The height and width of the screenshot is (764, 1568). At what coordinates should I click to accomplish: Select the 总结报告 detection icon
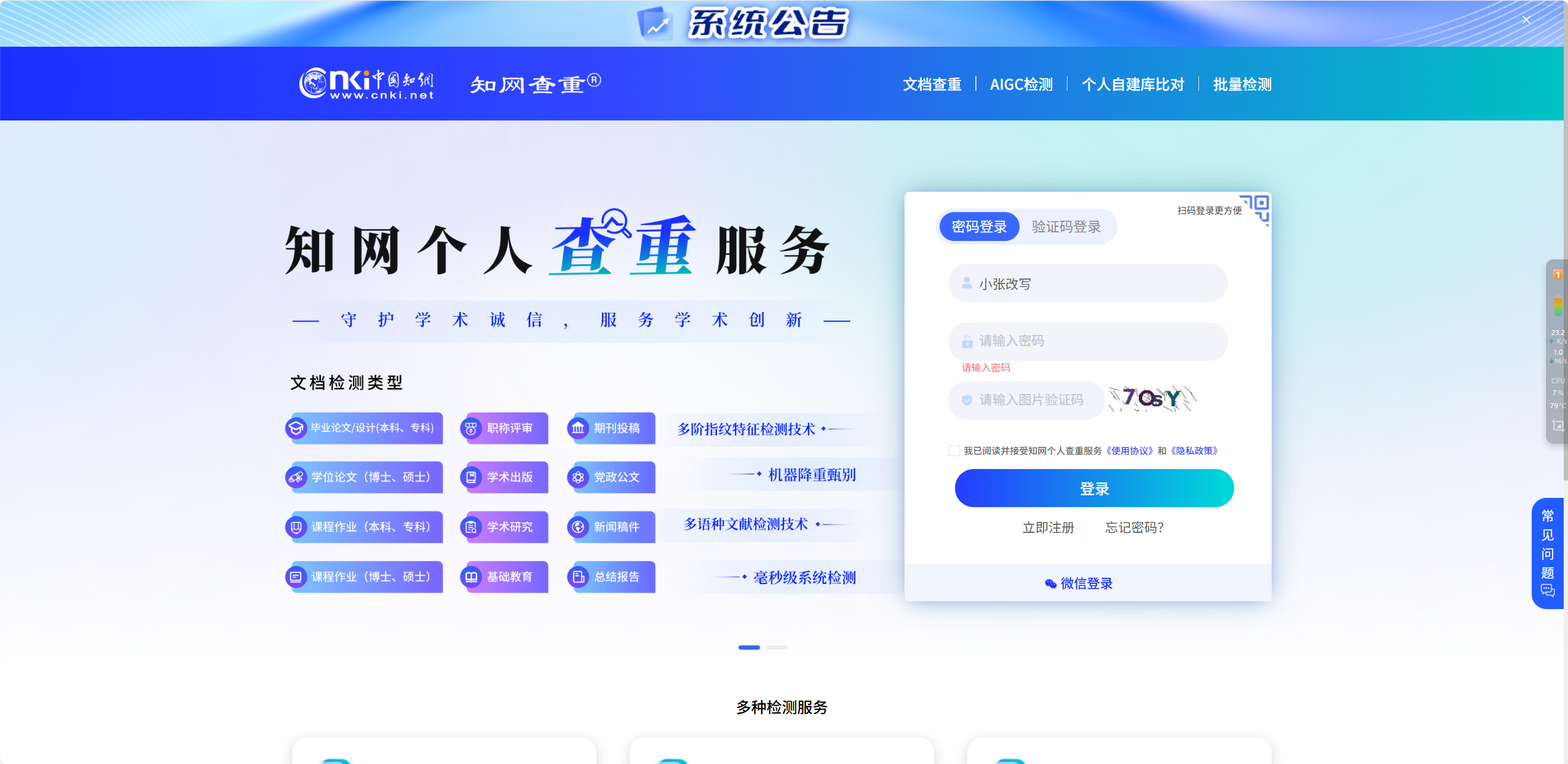coord(579,577)
